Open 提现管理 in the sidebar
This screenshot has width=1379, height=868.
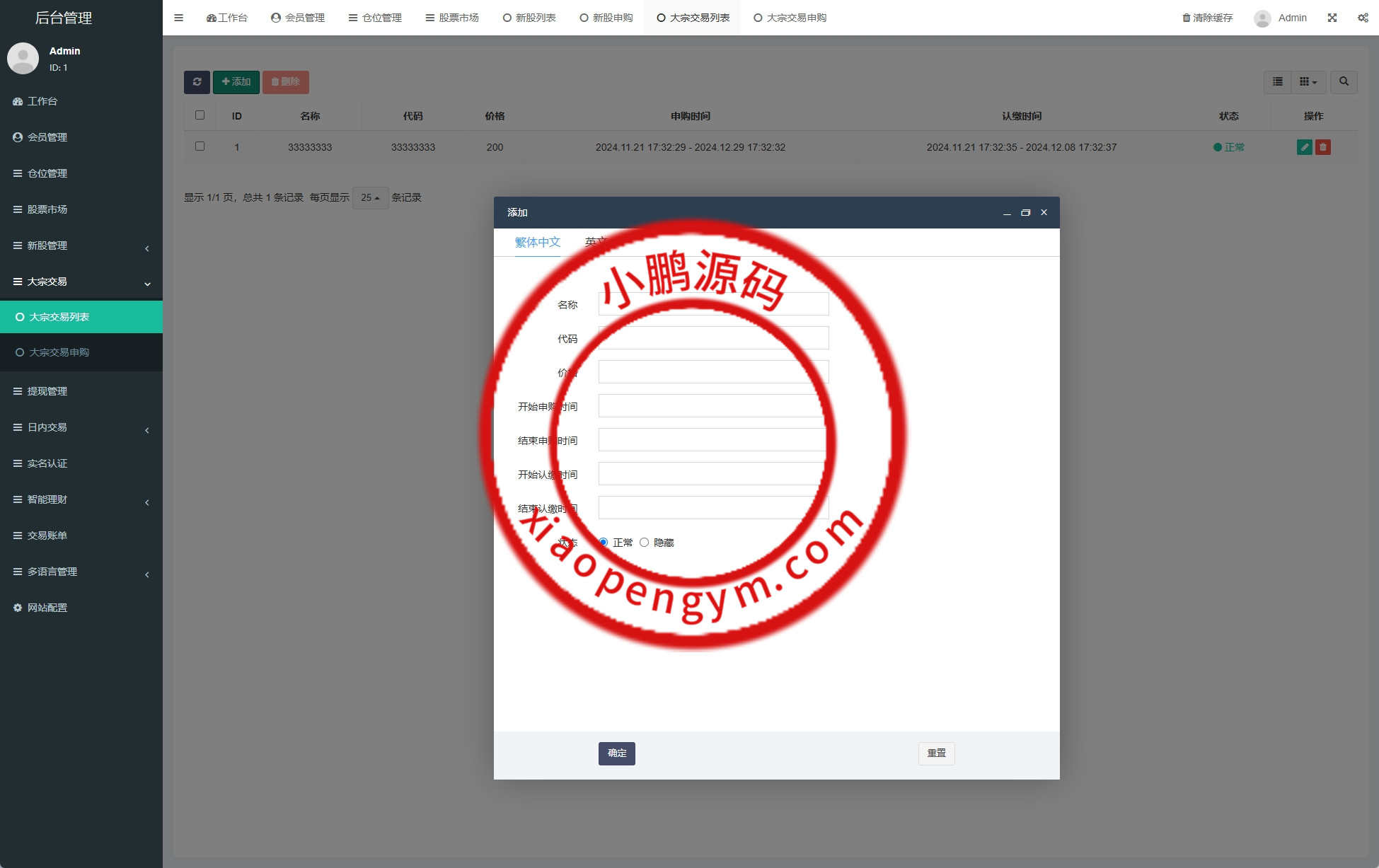[47, 391]
